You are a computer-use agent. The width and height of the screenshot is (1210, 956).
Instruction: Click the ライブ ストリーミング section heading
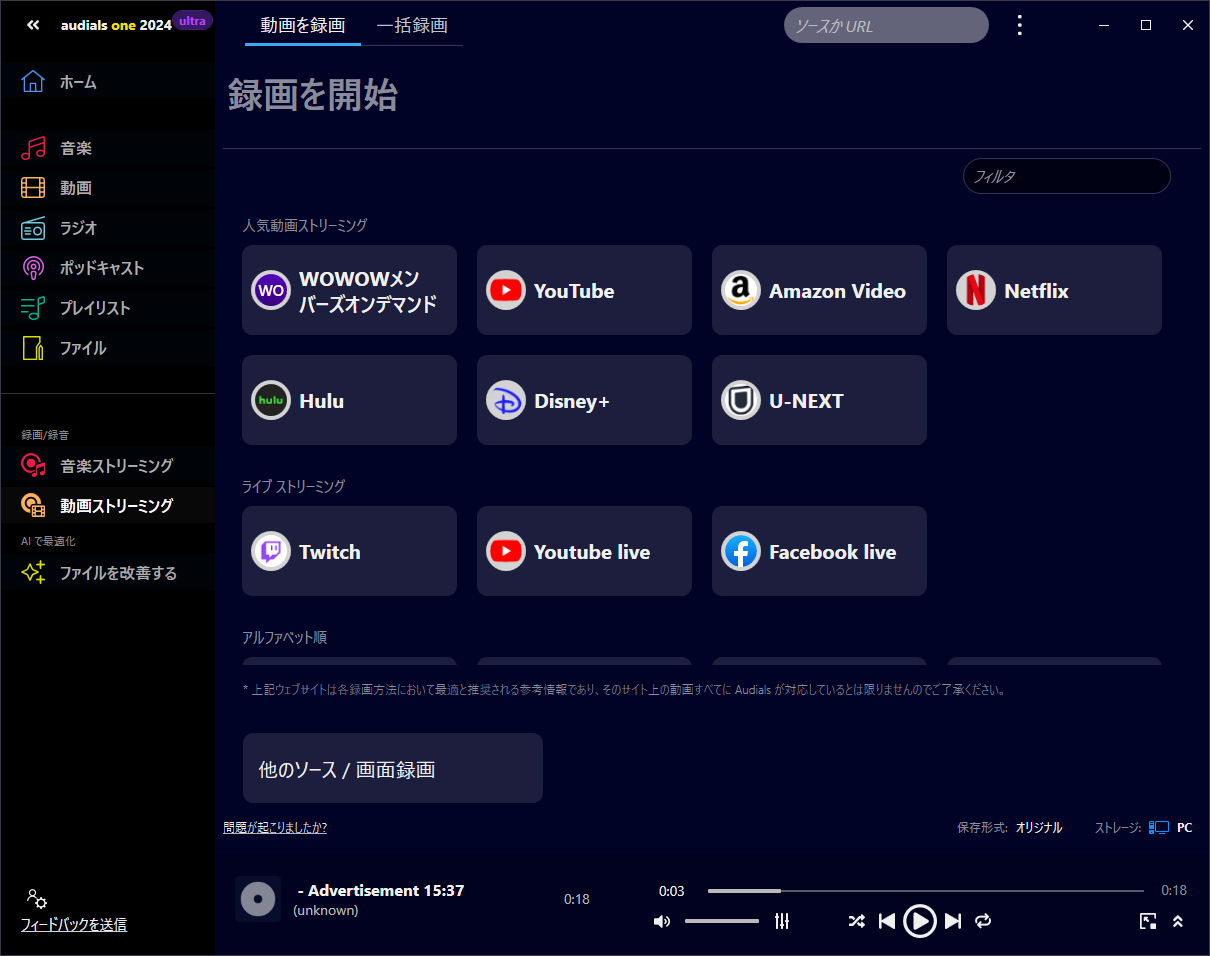(x=294, y=486)
